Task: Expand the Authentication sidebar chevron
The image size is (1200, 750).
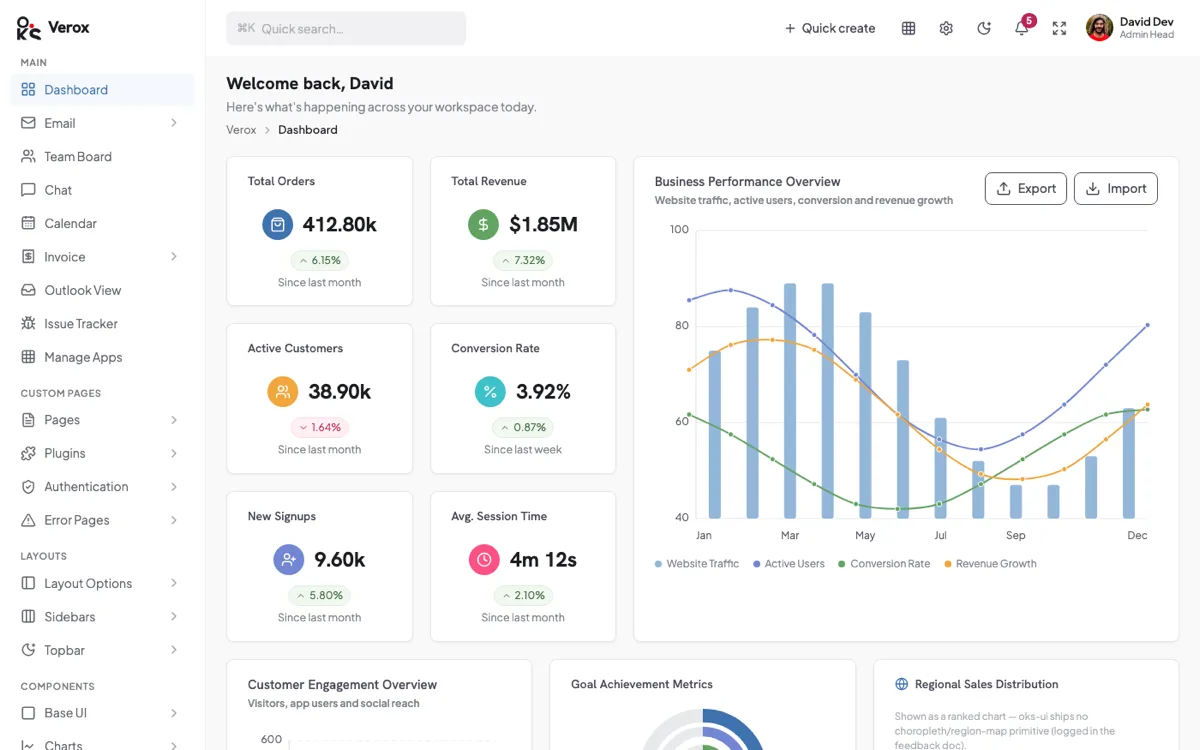Action: click(174, 487)
